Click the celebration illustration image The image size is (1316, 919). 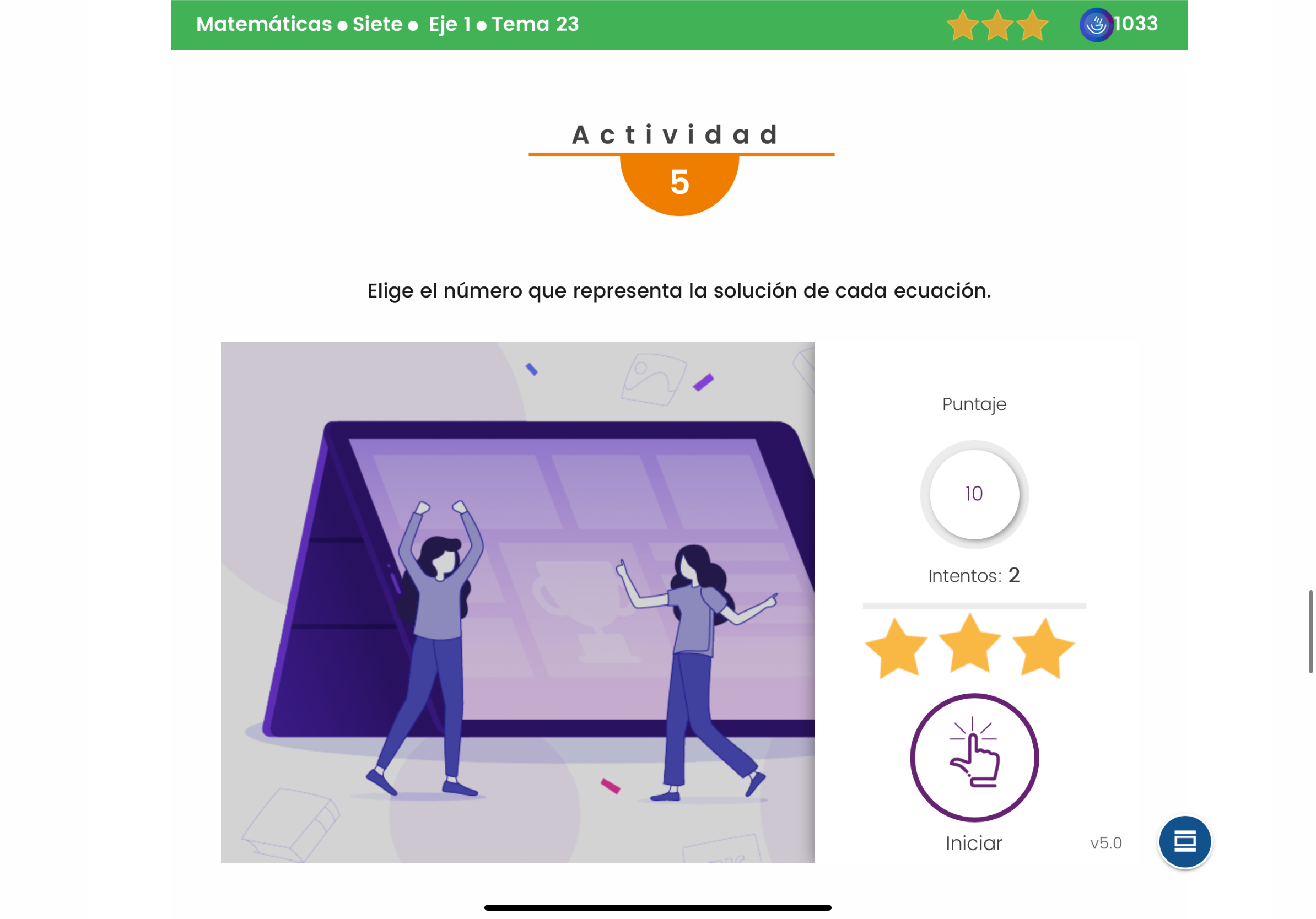tap(517, 602)
